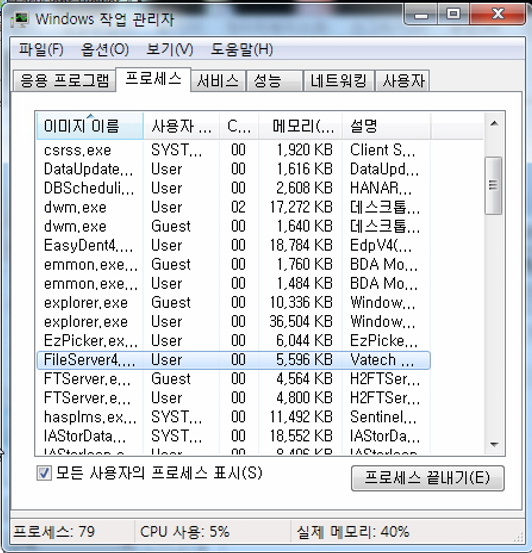Open the 옵션(O) menu

tap(105, 49)
